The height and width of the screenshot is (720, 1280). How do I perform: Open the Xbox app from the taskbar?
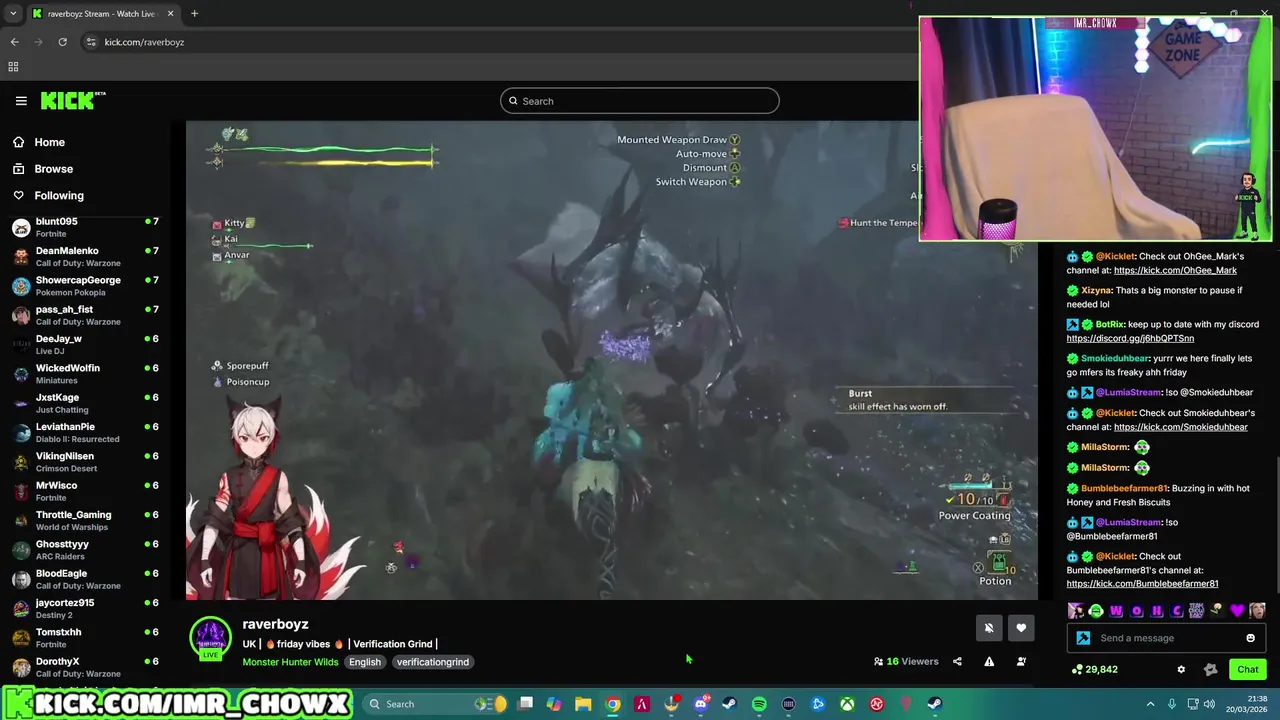click(847, 704)
